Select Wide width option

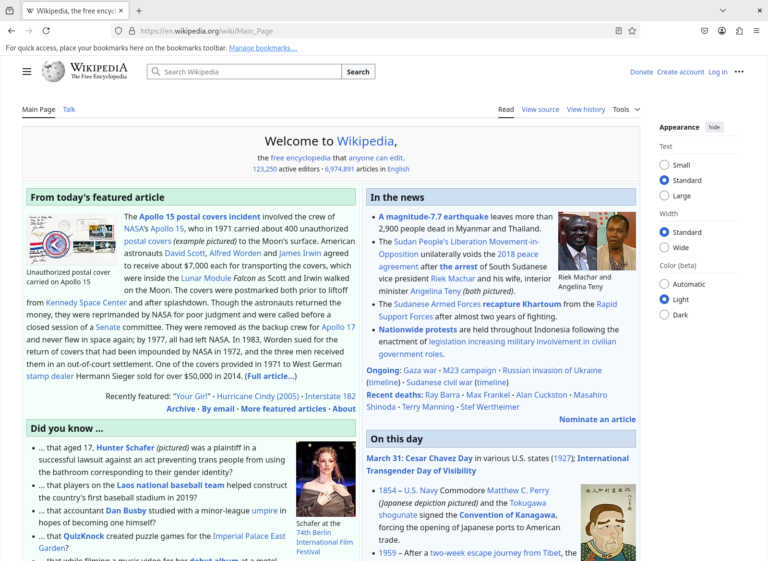coord(664,247)
